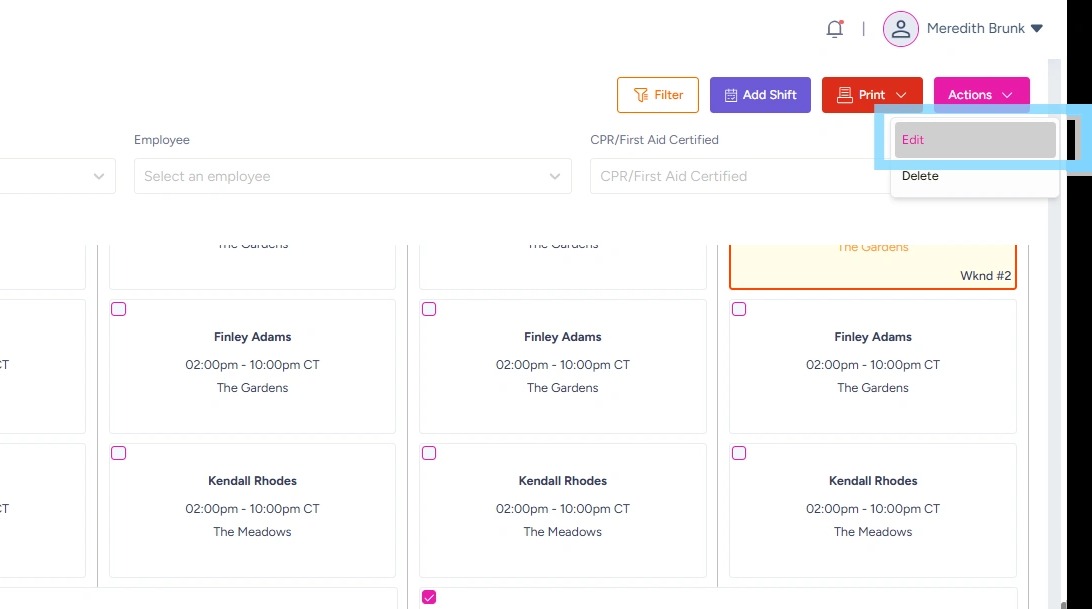Check the middle Kendall Rhodes shift checkbox
The image size is (1092, 609).
coord(429,453)
